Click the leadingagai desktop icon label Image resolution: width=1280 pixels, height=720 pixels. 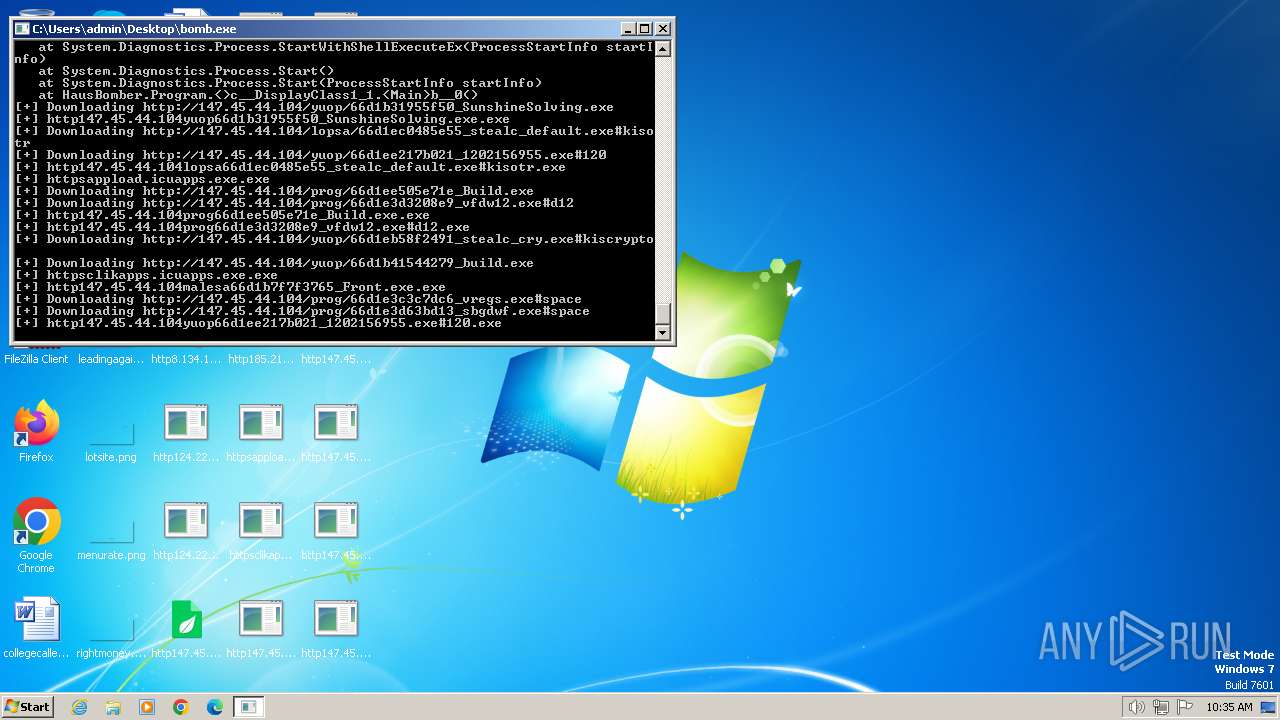(111, 359)
